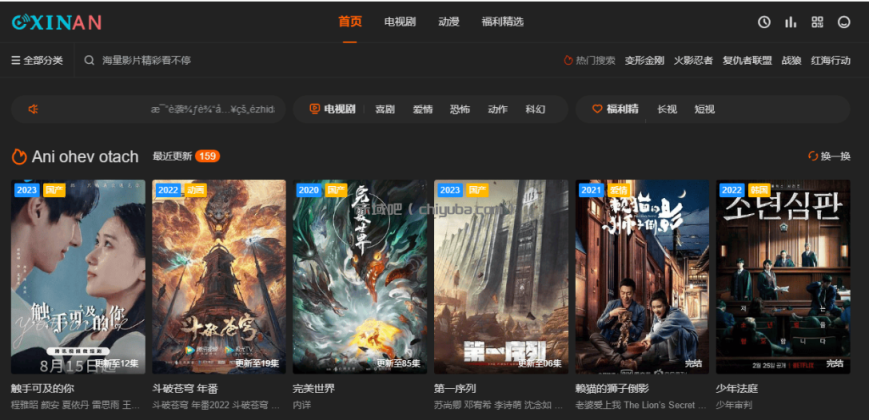Click the heart icon beside 福利精
This screenshot has height=420, width=869.
(x=597, y=109)
